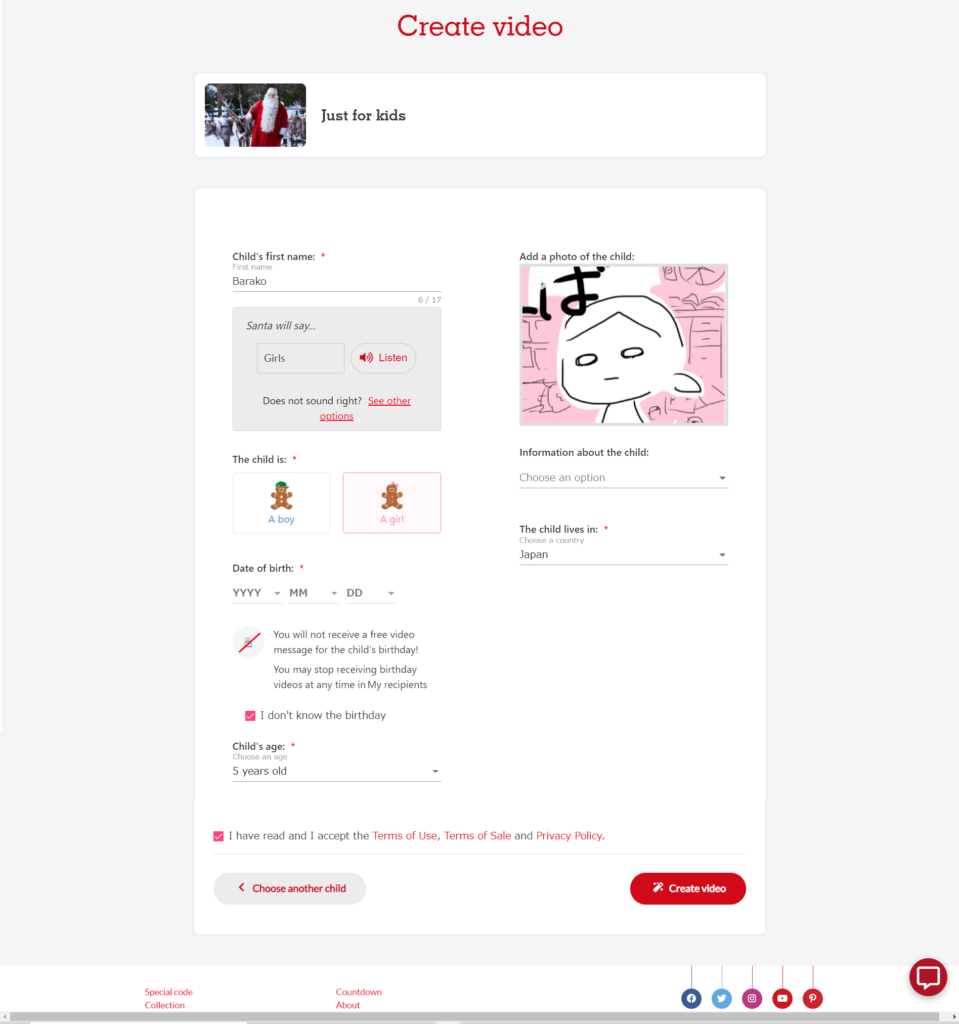Open the Twitter social icon
Image resolution: width=959 pixels, height=1024 pixels.
[721, 998]
